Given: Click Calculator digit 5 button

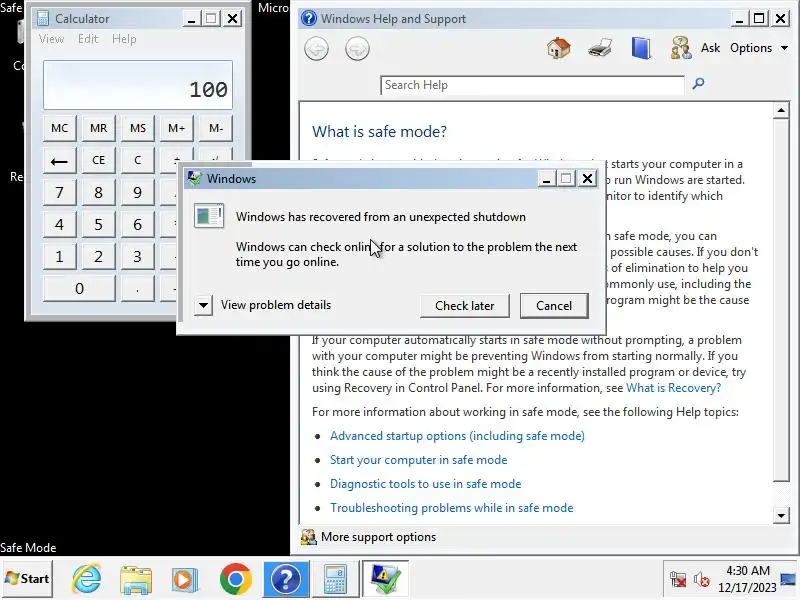Looking at the screenshot, I should click(98, 224).
